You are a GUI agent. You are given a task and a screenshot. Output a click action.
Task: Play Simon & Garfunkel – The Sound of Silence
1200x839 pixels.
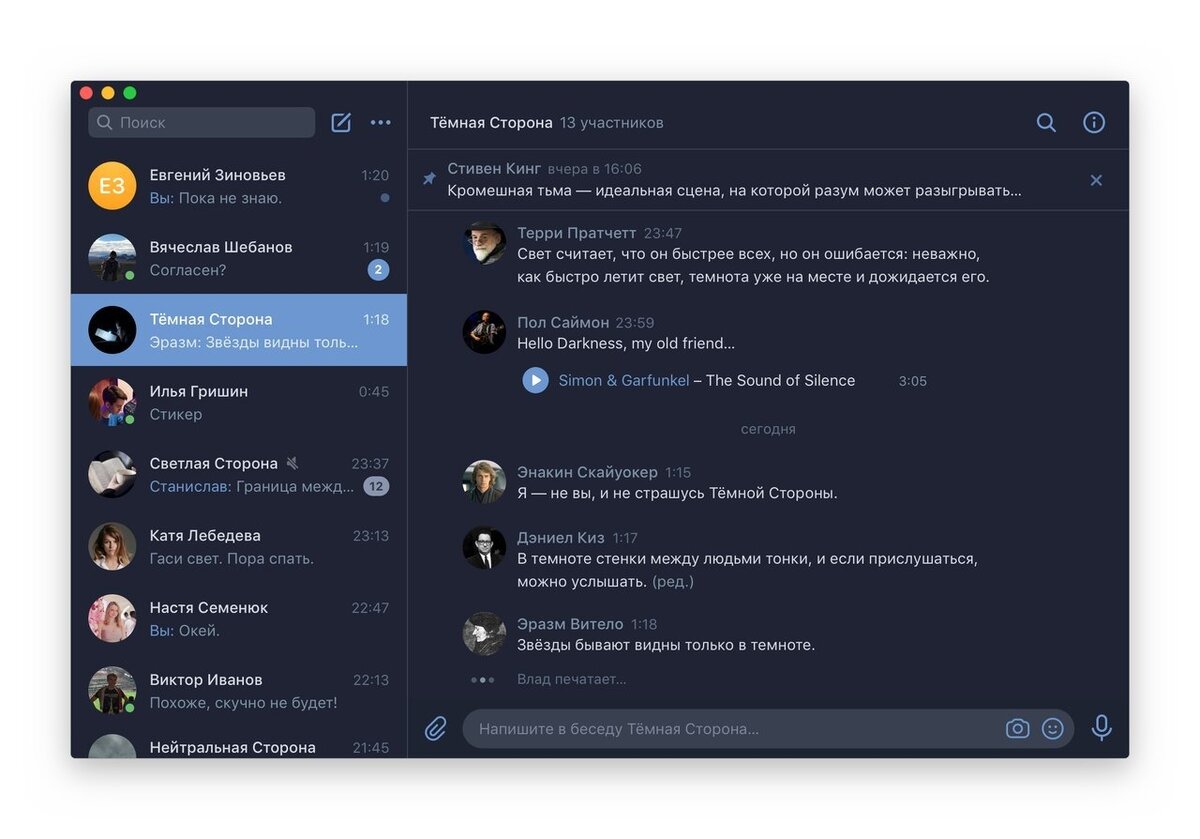pos(535,380)
